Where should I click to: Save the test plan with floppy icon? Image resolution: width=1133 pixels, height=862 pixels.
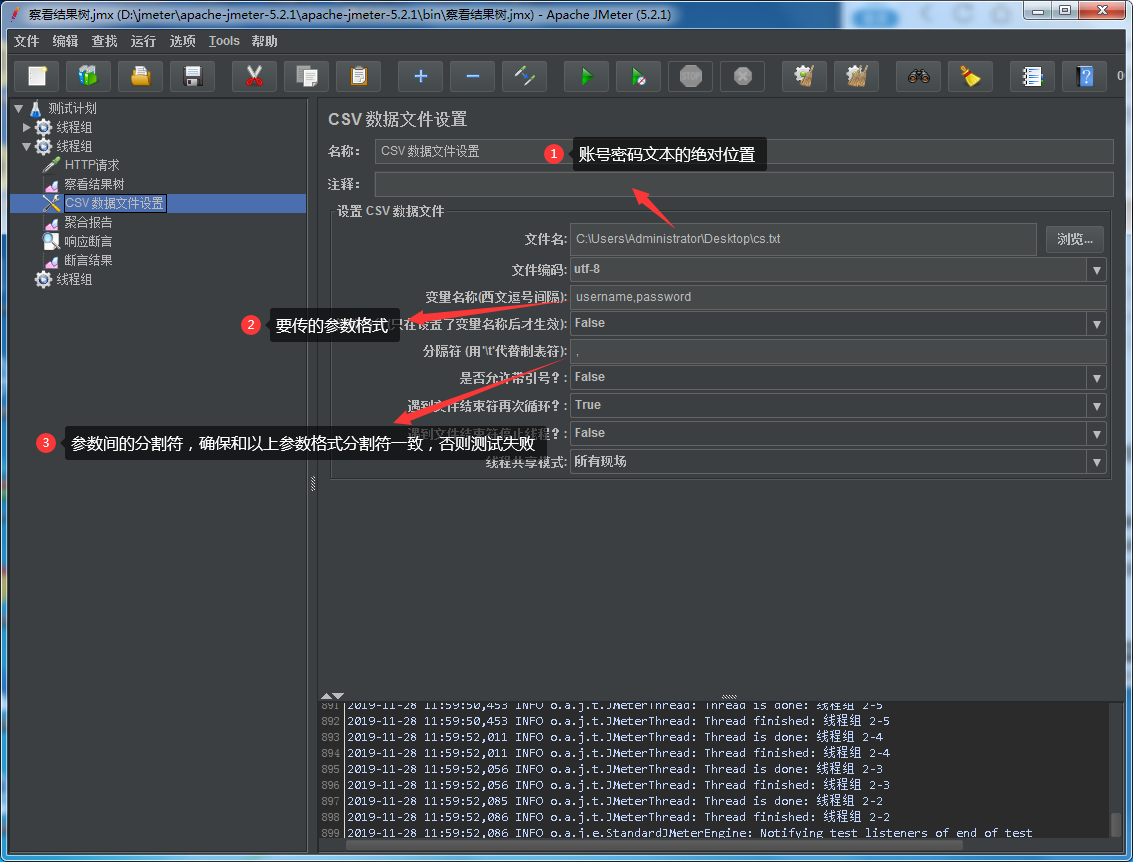click(x=192, y=76)
